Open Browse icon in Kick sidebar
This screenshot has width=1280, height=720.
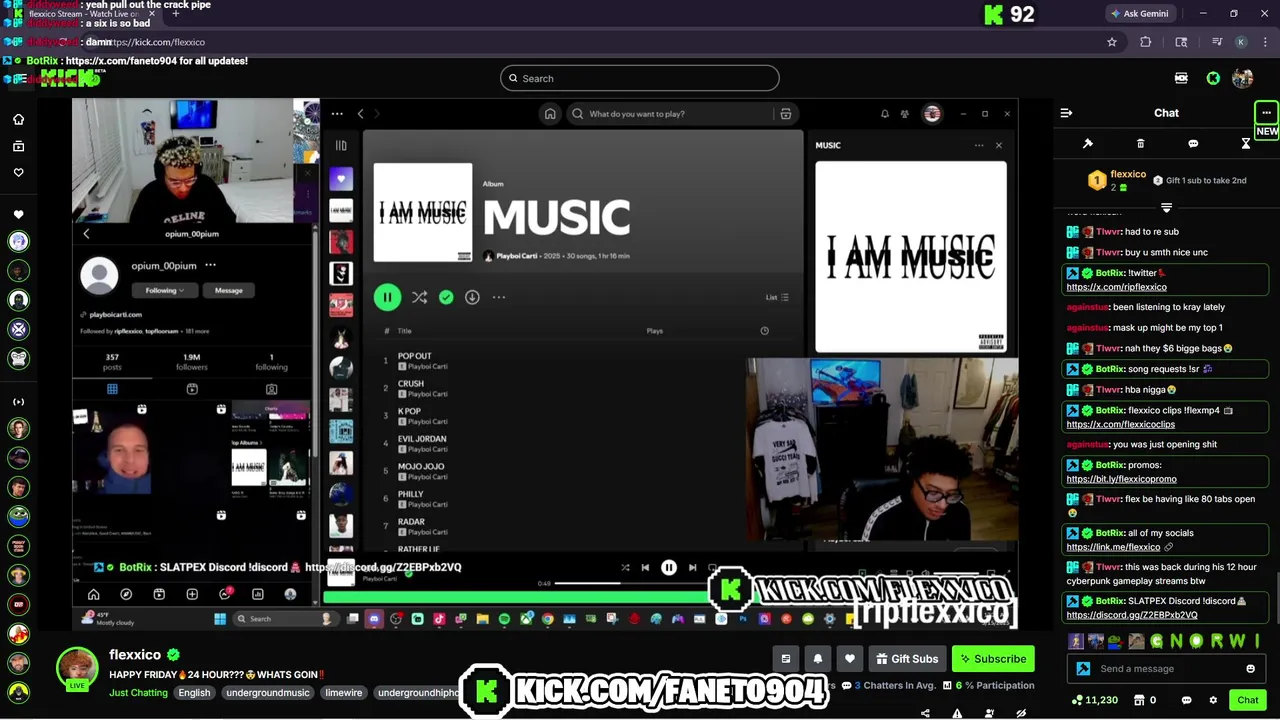coord(18,146)
